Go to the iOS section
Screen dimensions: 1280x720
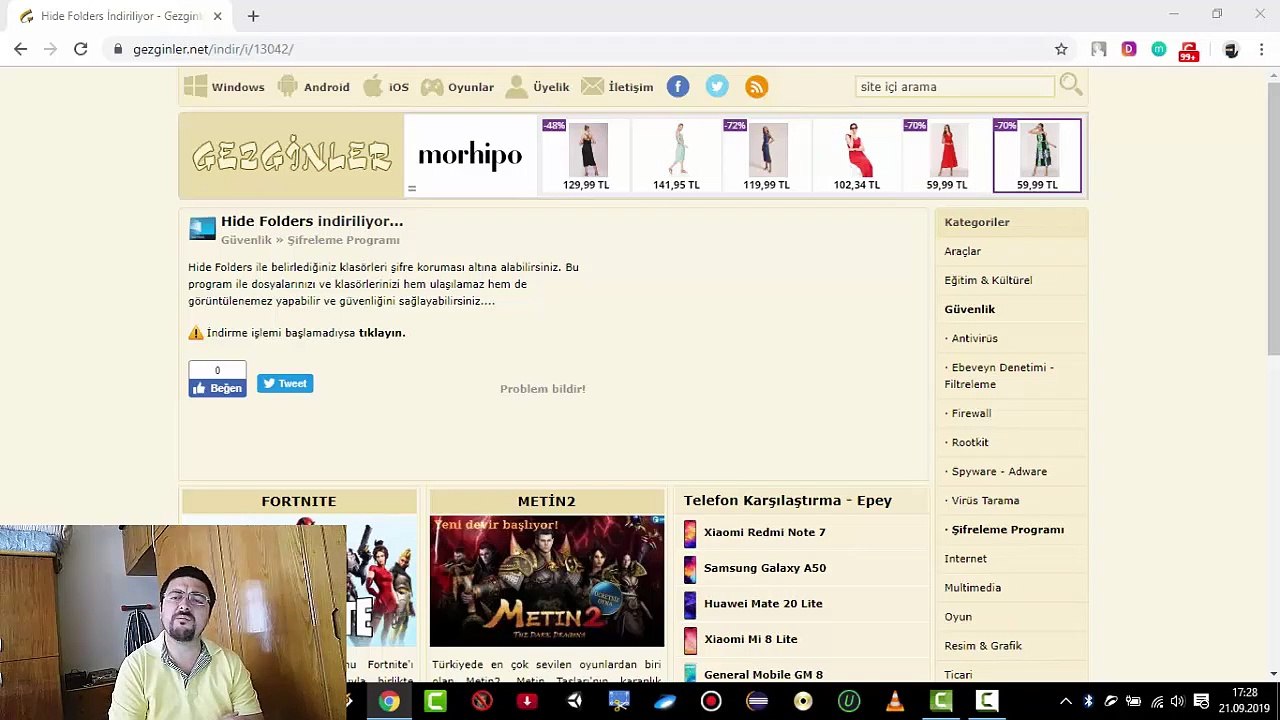386,87
